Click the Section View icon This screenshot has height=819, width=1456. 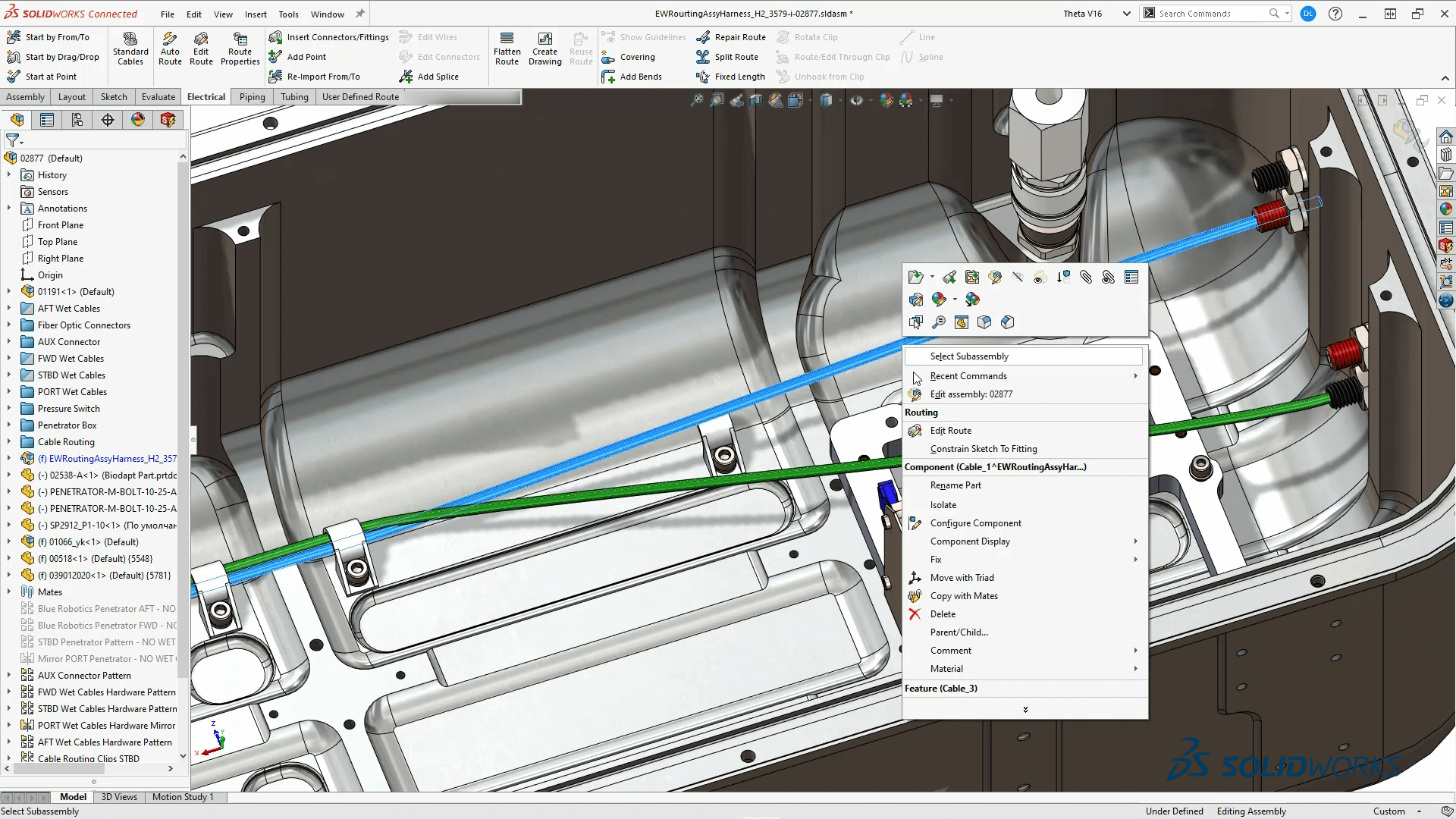click(x=756, y=100)
